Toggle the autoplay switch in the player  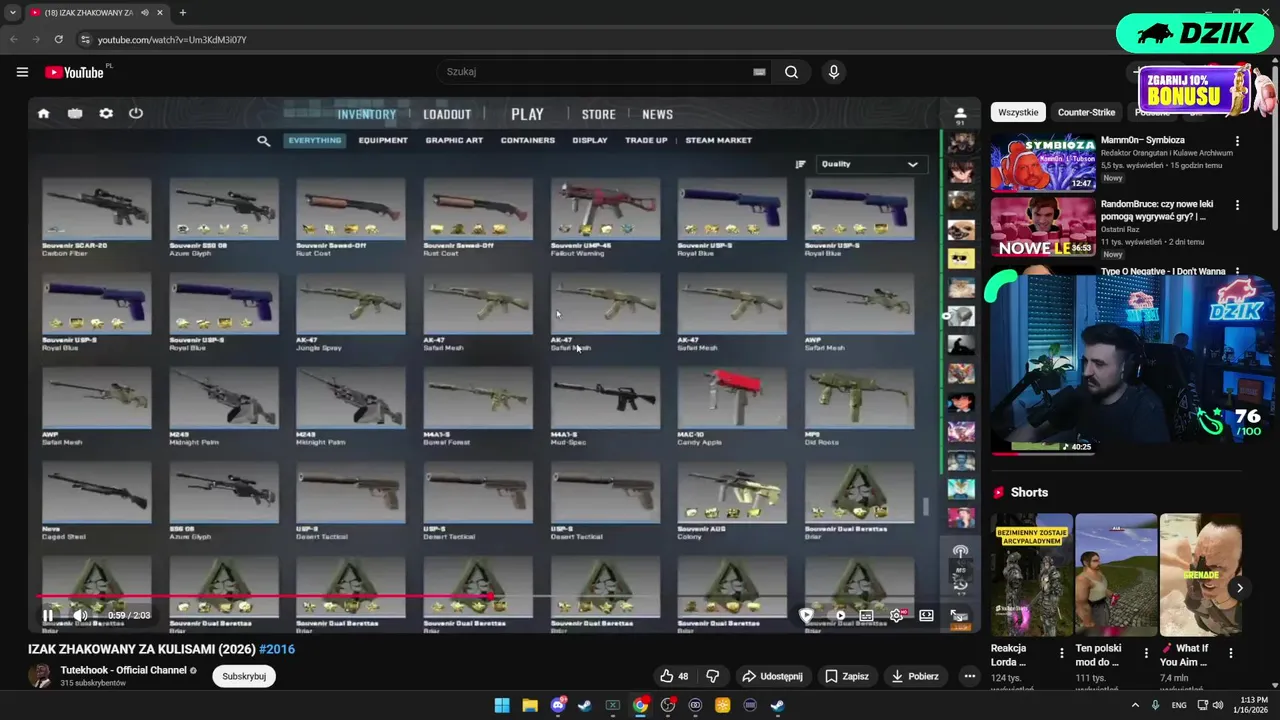point(838,616)
